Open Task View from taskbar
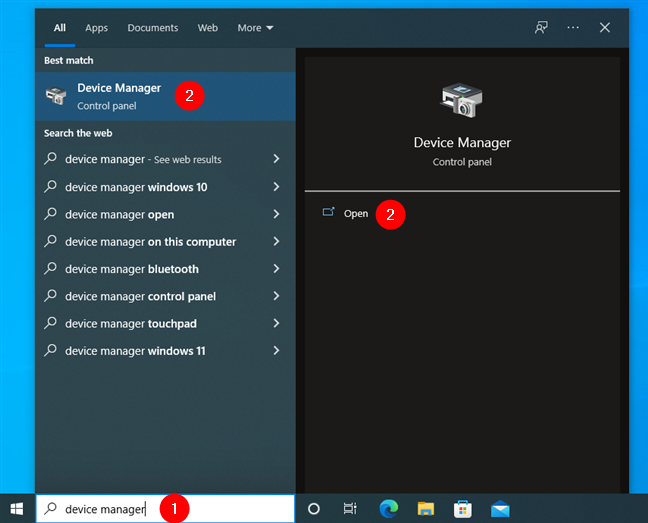 (x=350, y=509)
